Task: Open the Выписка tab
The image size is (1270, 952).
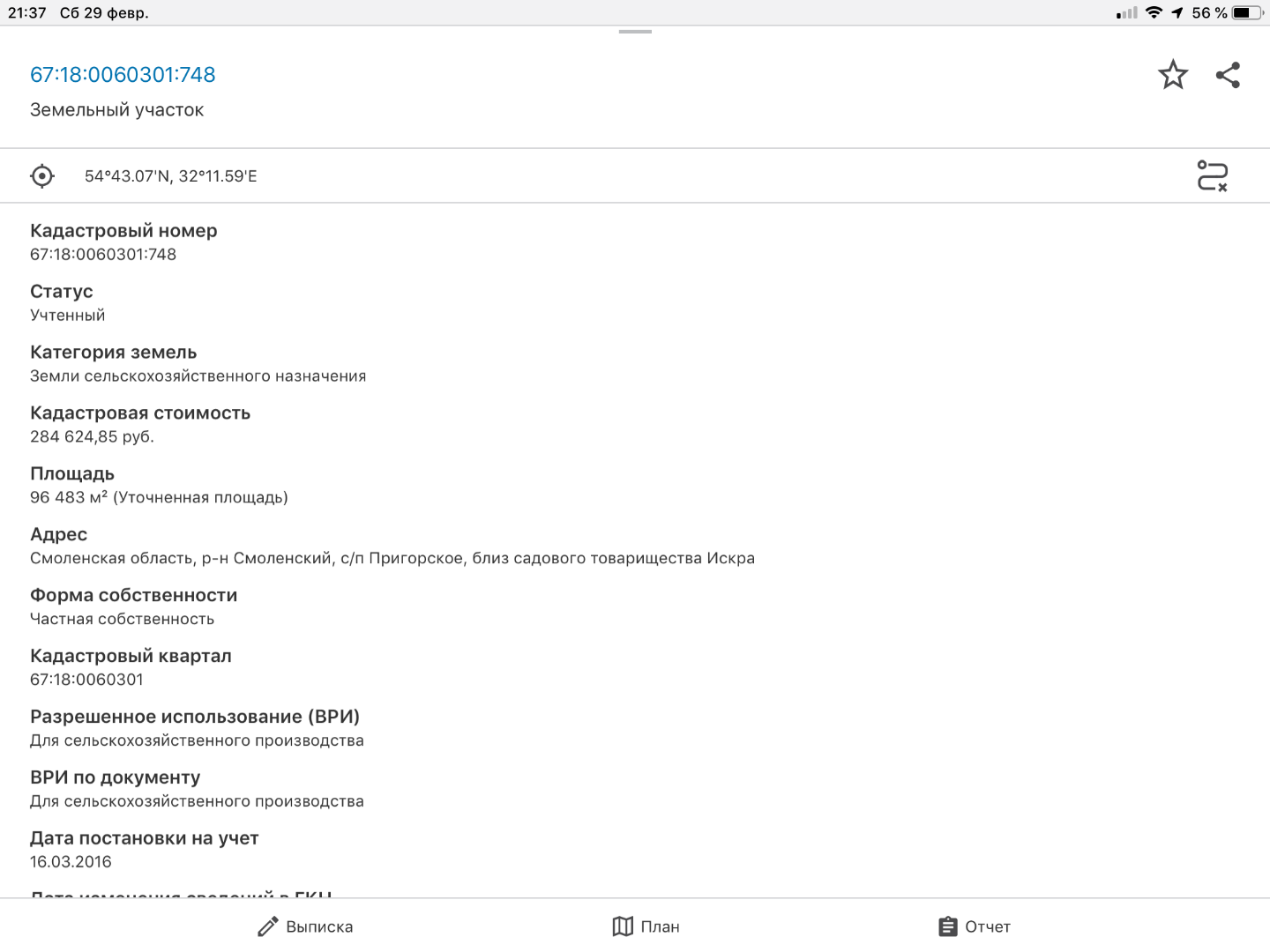Action: tap(305, 926)
